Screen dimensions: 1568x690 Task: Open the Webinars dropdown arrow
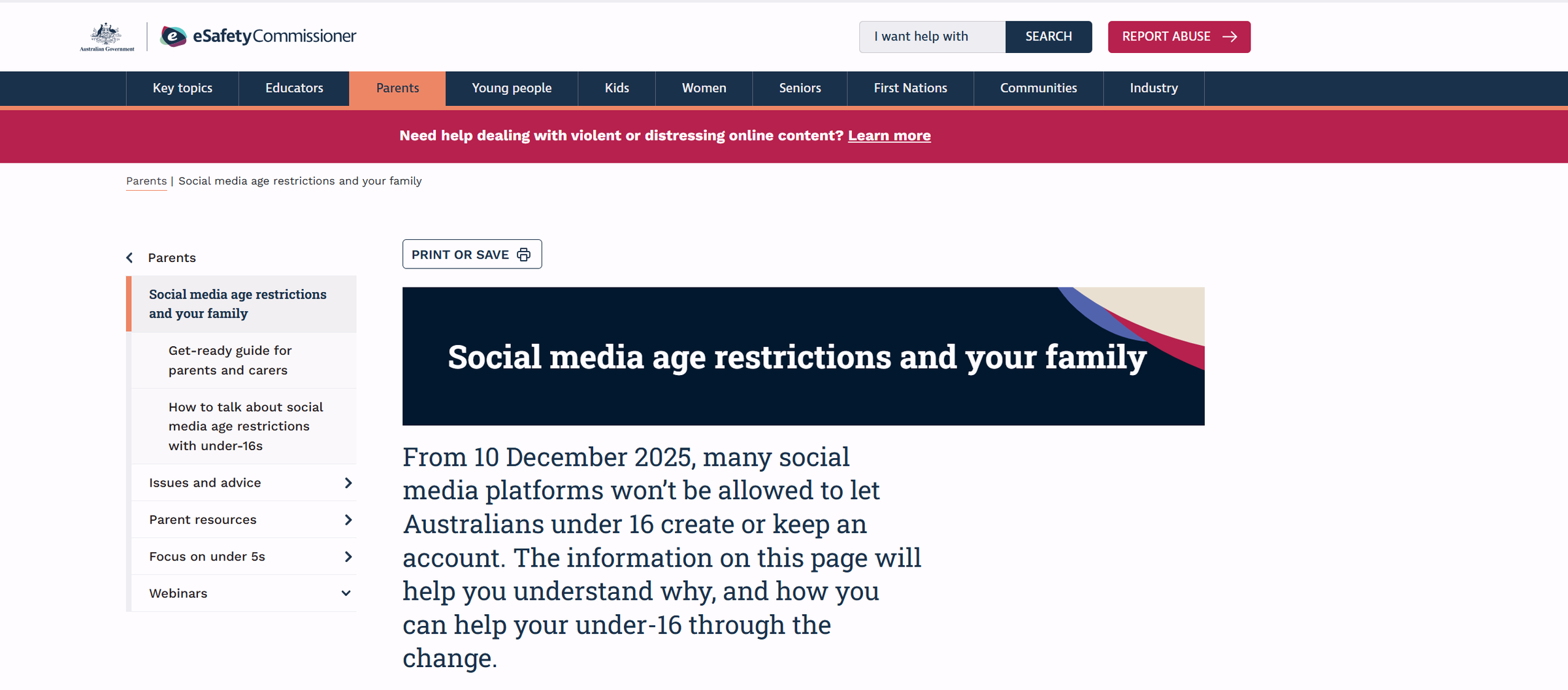[346, 593]
